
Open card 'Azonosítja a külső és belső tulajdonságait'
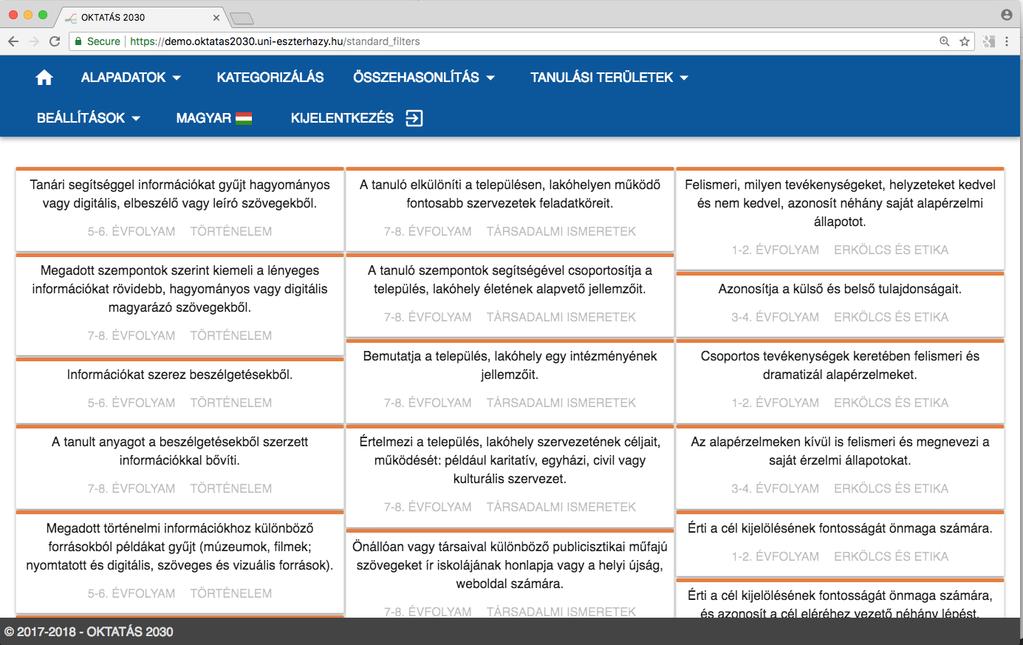pos(840,305)
